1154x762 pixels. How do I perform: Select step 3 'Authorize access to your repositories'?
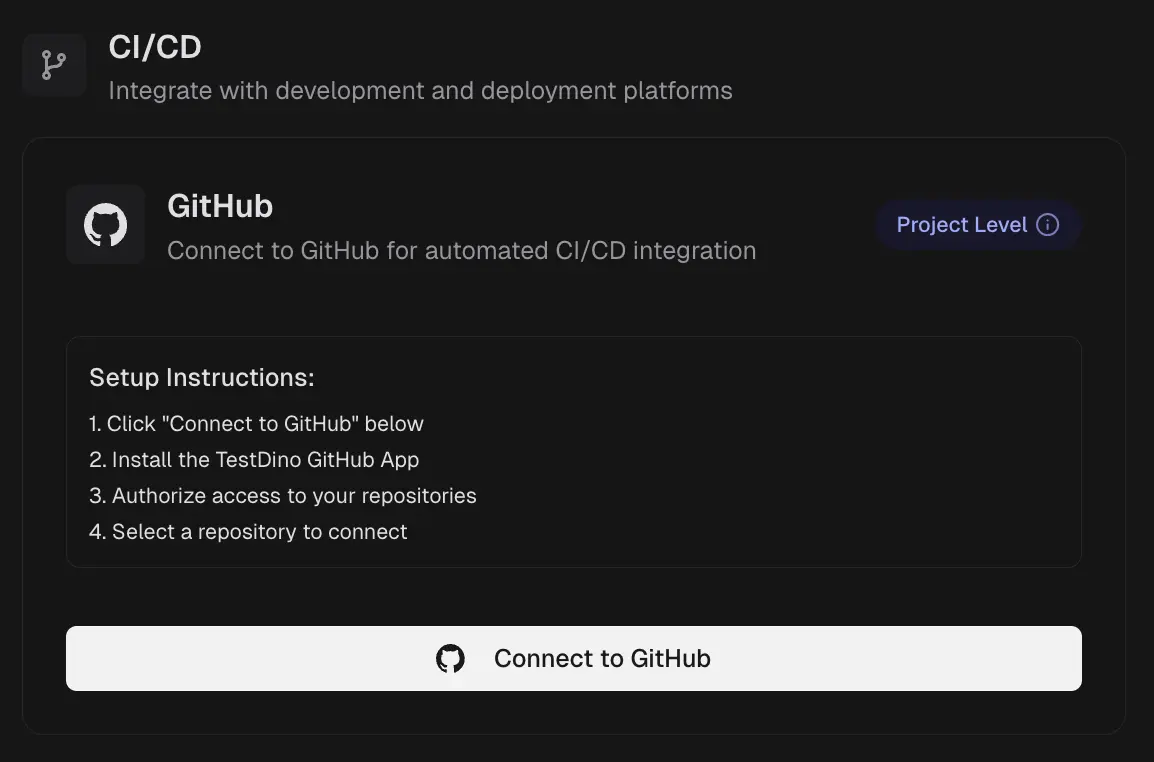283,496
